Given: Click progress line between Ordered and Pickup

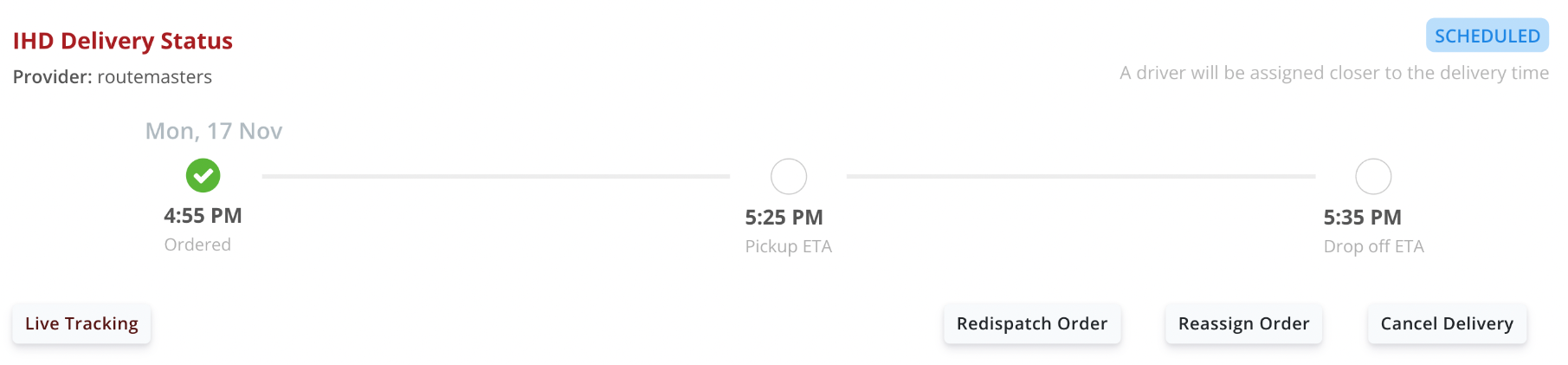Looking at the screenshot, I should (495, 176).
